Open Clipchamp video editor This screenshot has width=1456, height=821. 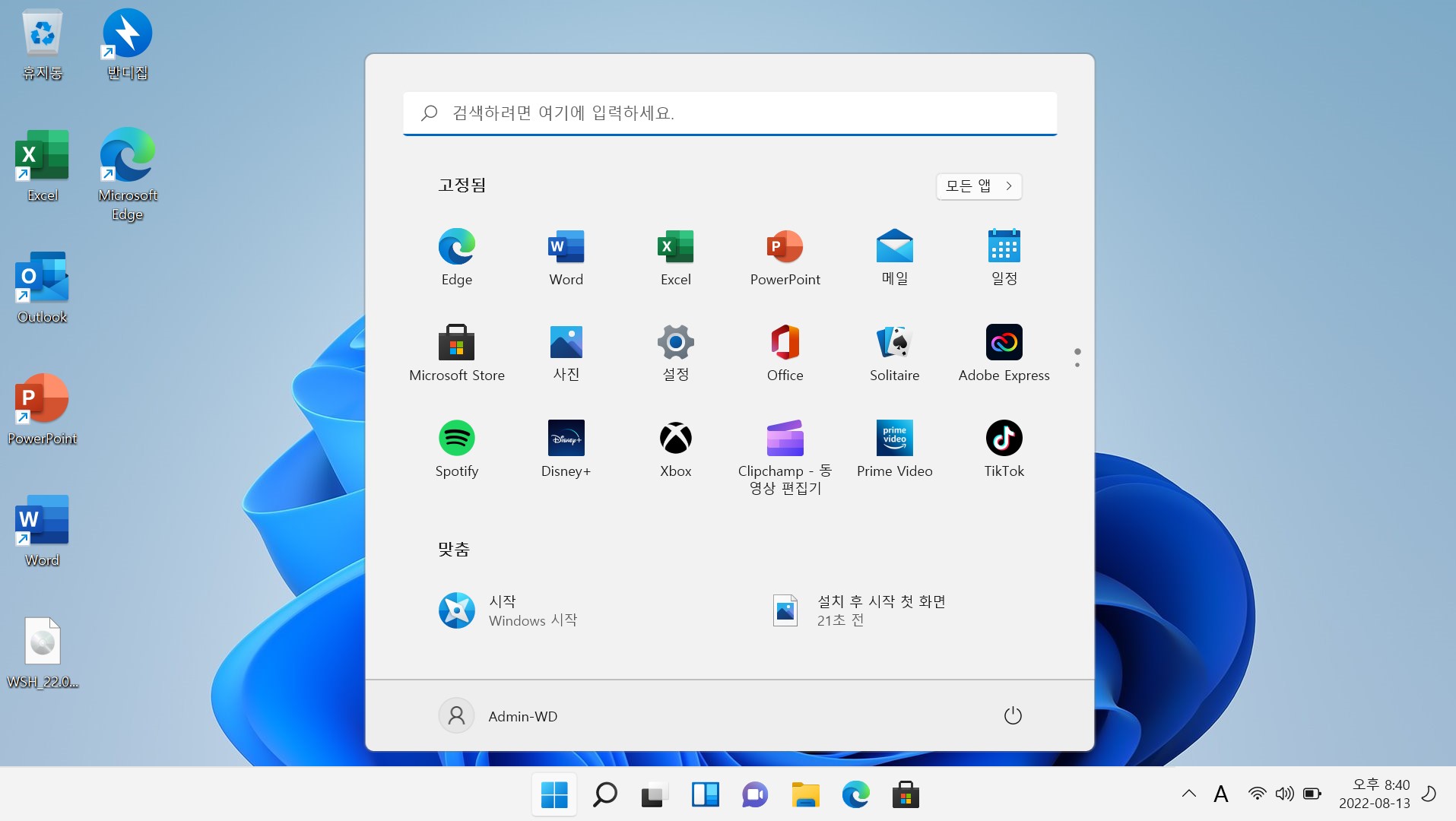coord(785,457)
